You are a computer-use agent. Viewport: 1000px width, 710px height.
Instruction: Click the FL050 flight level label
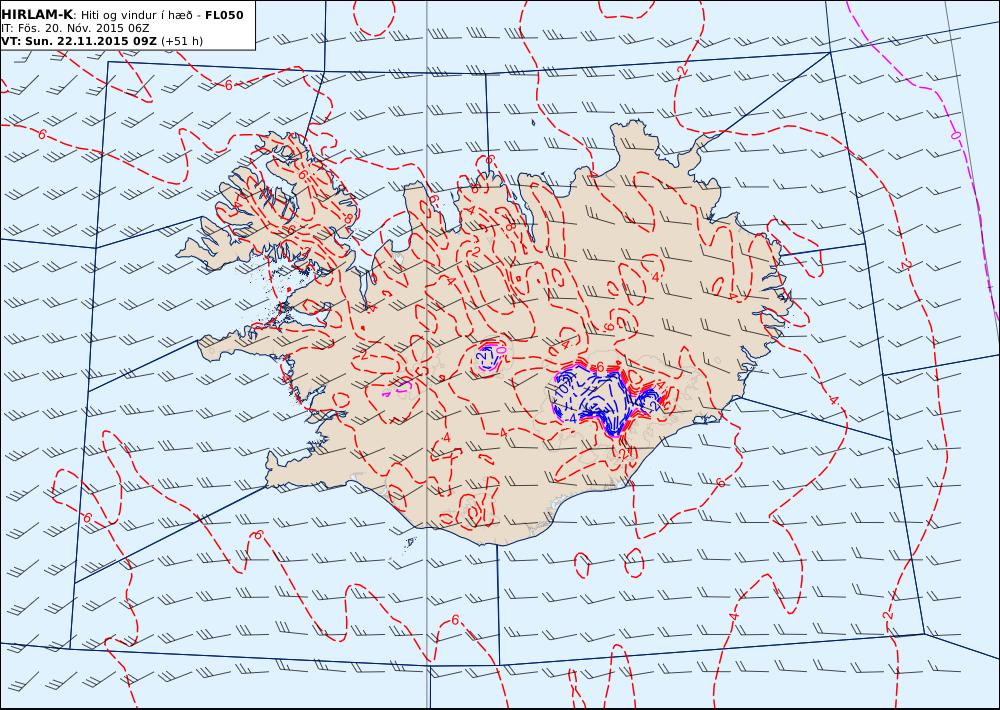pos(224,15)
